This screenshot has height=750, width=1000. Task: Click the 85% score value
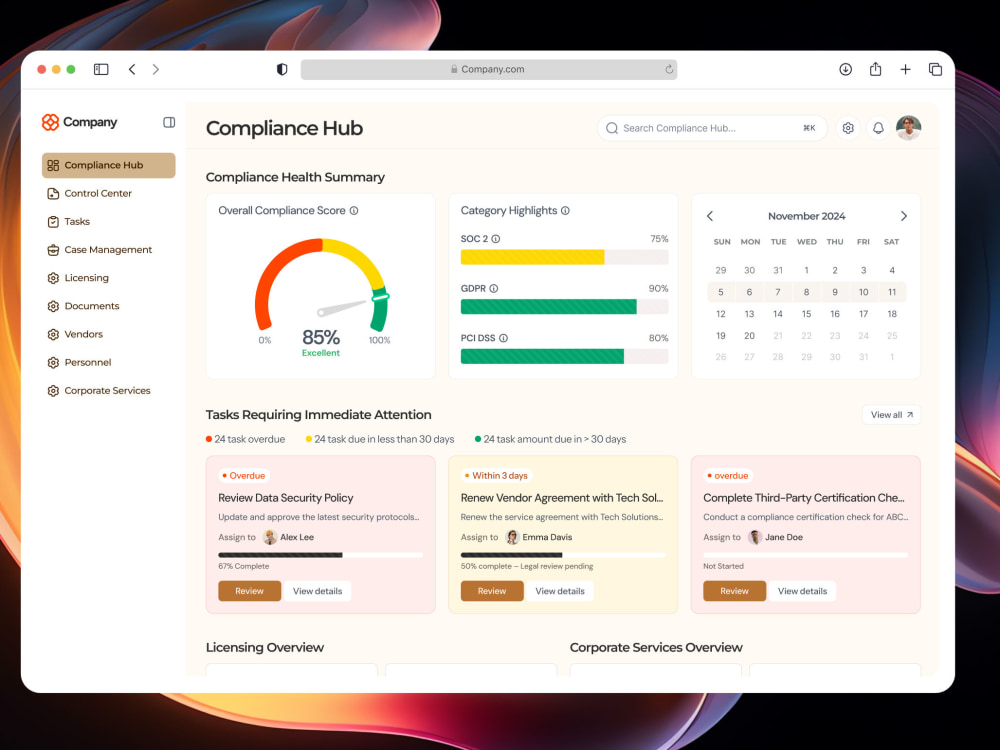coord(321,337)
